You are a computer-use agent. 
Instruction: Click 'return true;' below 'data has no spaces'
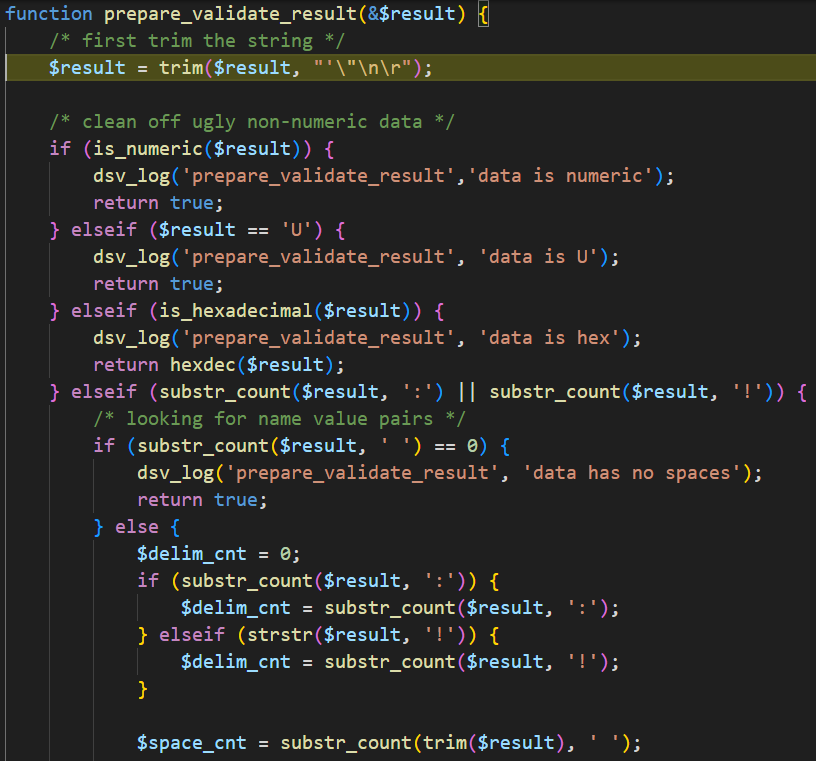pyautogui.click(x=202, y=500)
